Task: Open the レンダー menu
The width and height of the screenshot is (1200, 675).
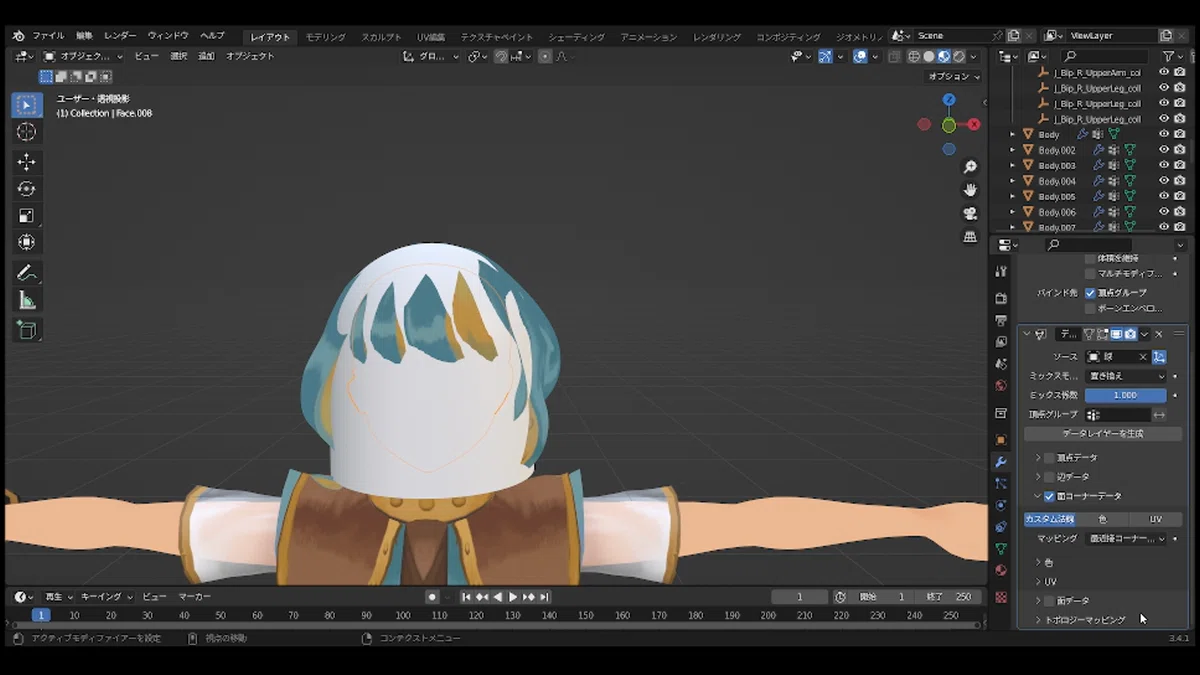Action: (120, 36)
